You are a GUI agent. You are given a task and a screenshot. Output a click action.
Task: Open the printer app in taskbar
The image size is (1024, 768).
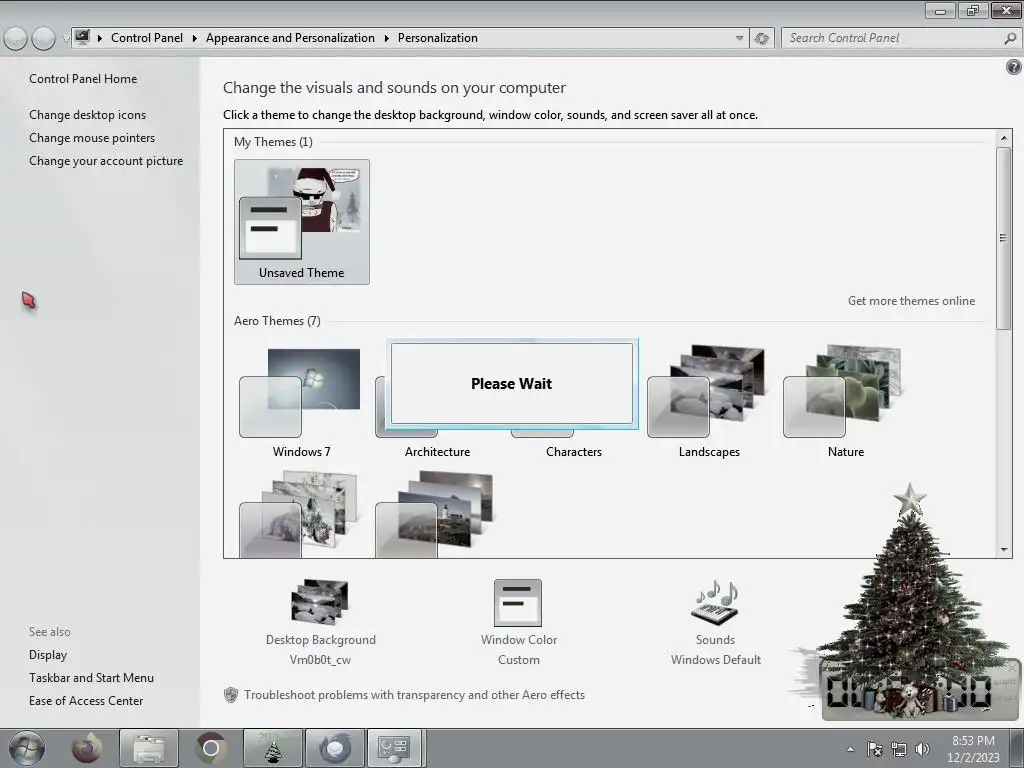click(149, 748)
